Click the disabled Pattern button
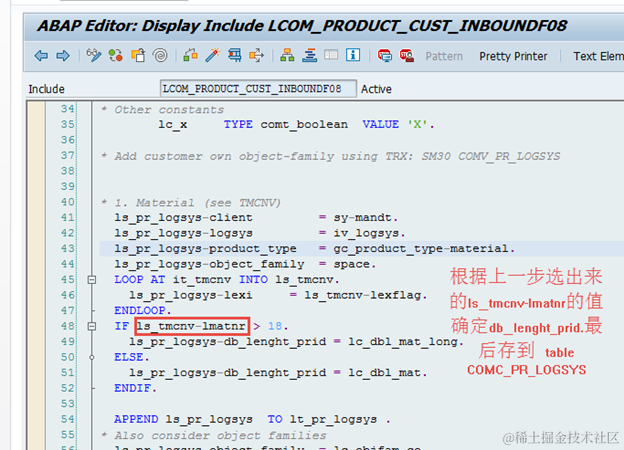624x450 pixels. 444,56
